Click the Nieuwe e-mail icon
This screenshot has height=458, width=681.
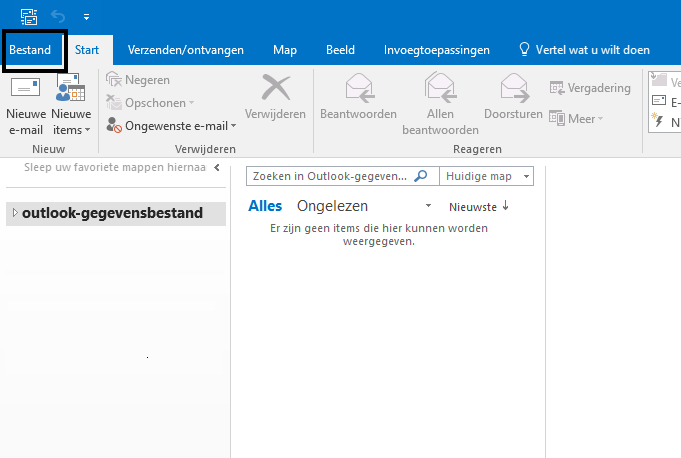point(26,90)
